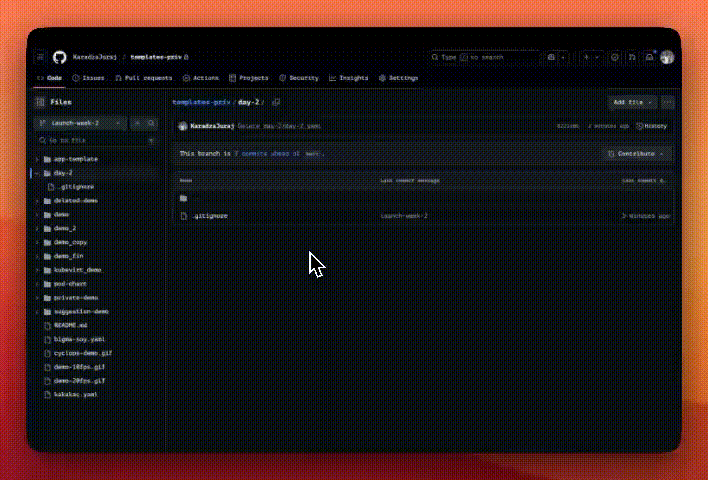The width and height of the screenshot is (708, 480).
Task: Click the GitHub logo home icon
Action: [58, 57]
